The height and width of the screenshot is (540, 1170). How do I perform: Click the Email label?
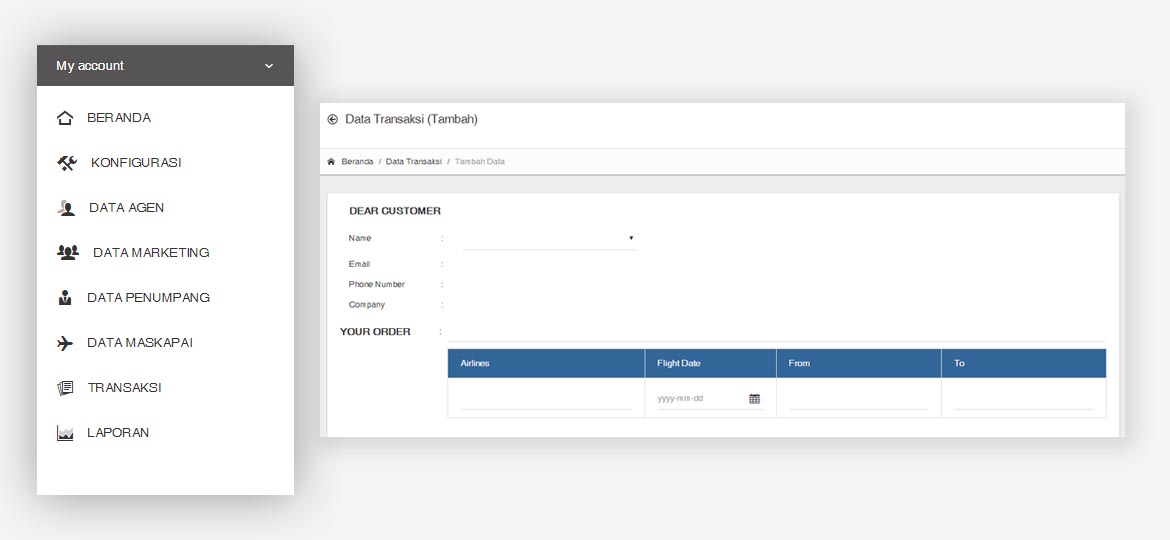click(359, 264)
